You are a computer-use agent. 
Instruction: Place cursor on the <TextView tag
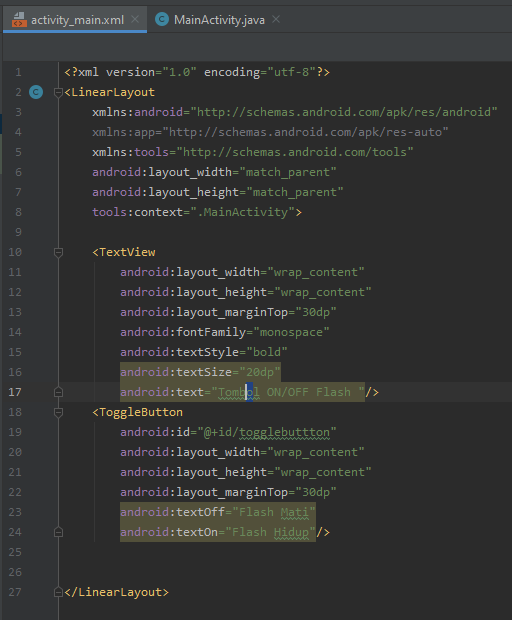click(x=124, y=252)
